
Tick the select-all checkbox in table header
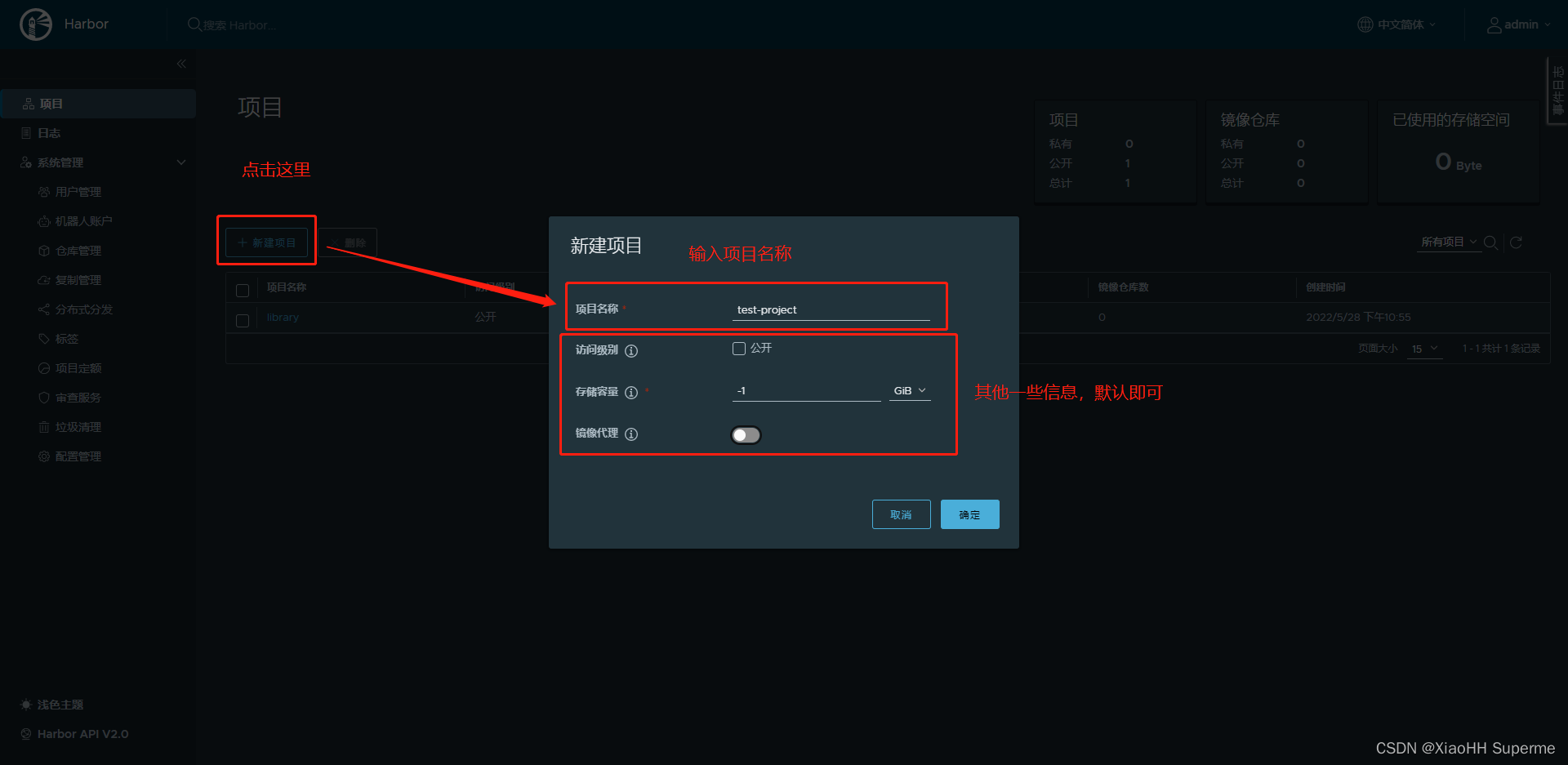click(x=243, y=291)
